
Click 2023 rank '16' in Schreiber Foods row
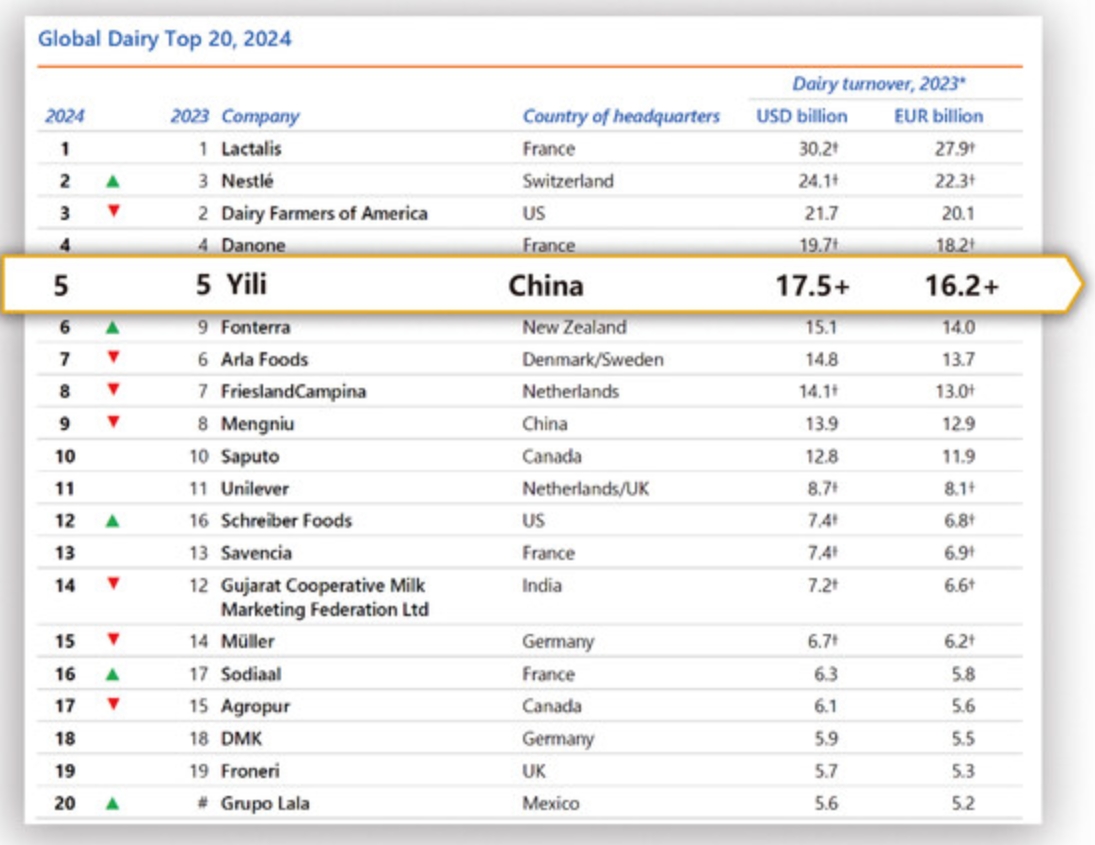(x=199, y=520)
